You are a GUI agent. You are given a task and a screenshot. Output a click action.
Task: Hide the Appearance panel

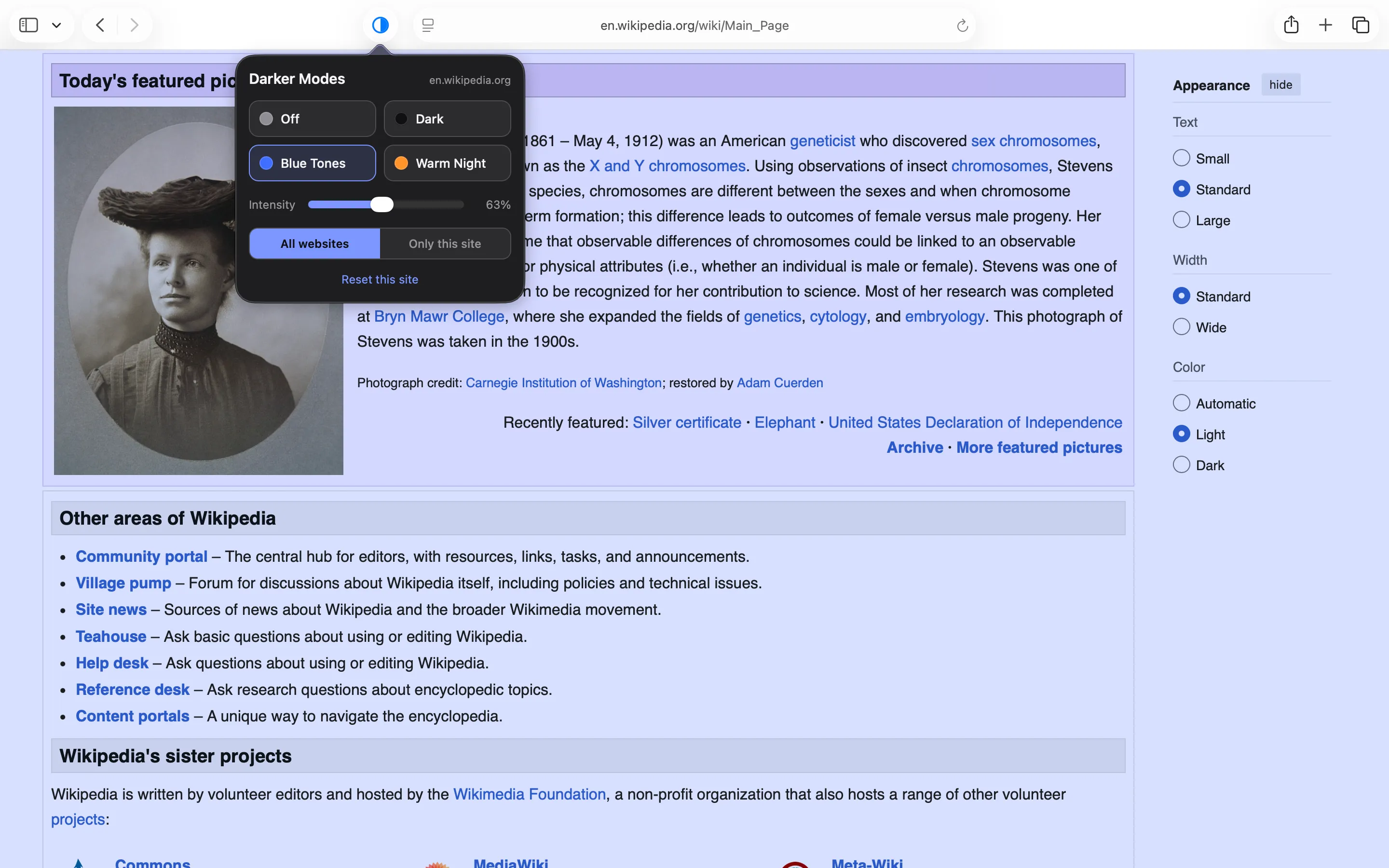pyautogui.click(x=1280, y=85)
